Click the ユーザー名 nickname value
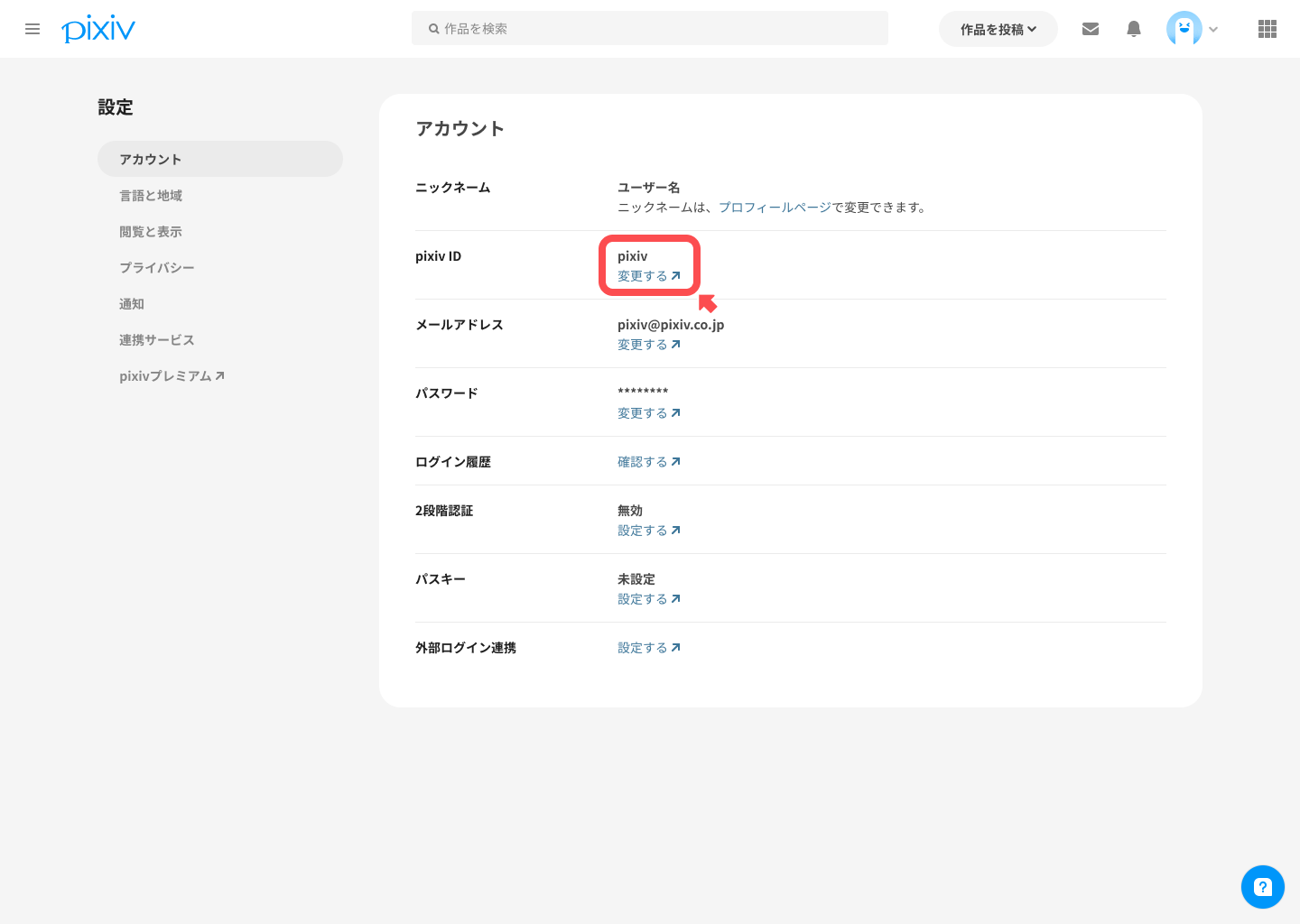The image size is (1300, 924). pos(649,188)
